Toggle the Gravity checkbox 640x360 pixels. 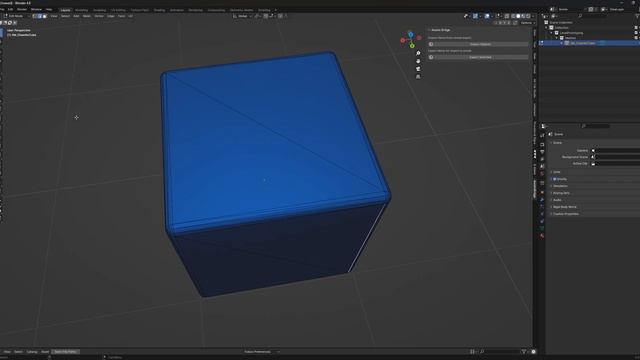click(554, 179)
